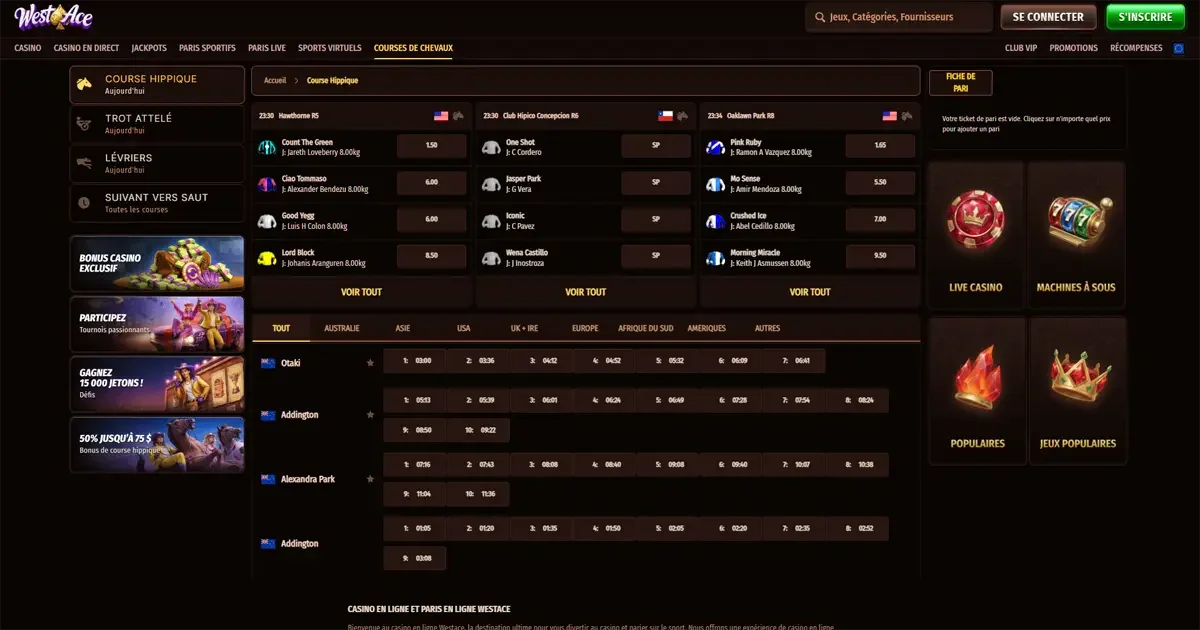1200x630 pixels.
Task: Select the Lévriers greyhound sidebar icon
Action: 86,162
